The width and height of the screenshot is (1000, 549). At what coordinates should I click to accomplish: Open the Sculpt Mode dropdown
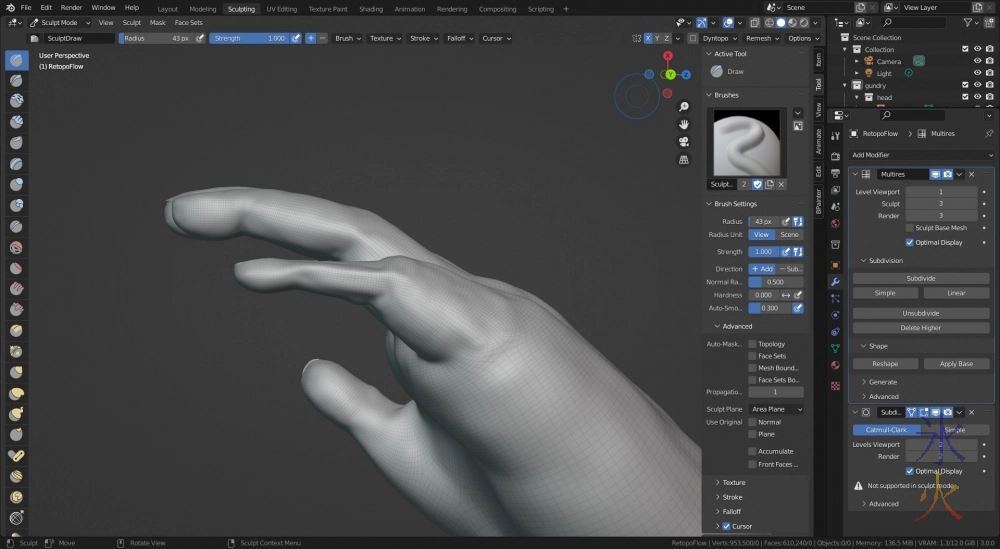(x=60, y=22)
